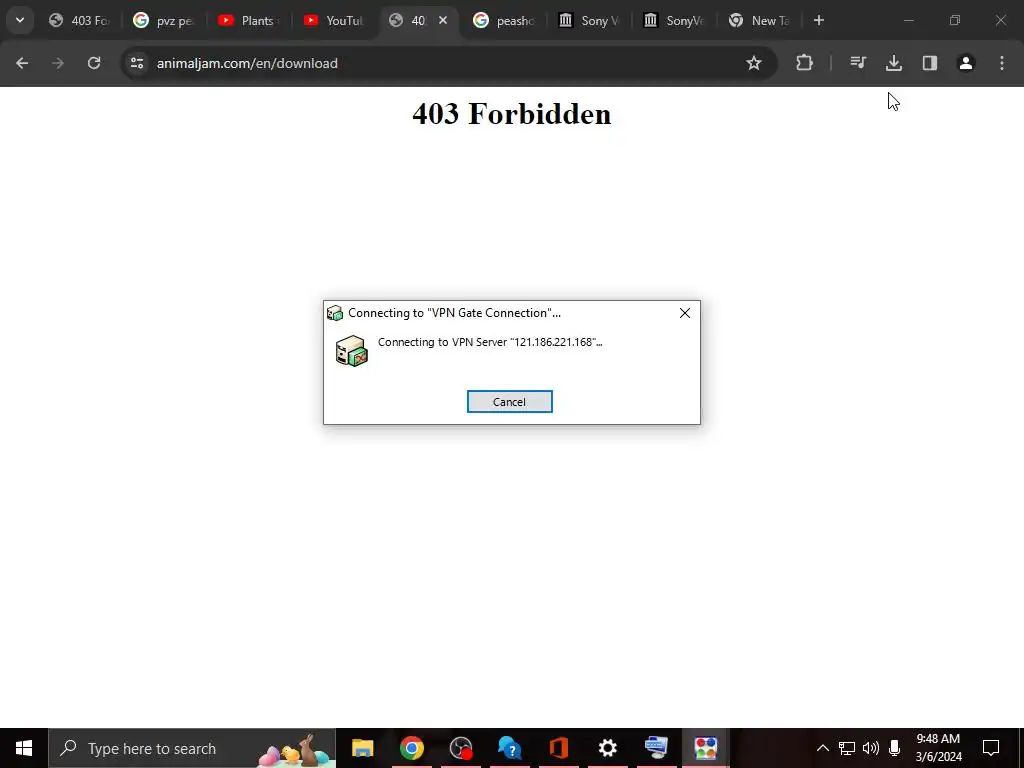
Task: Click the Easter eggs search highlight icon
Action: 295,750
